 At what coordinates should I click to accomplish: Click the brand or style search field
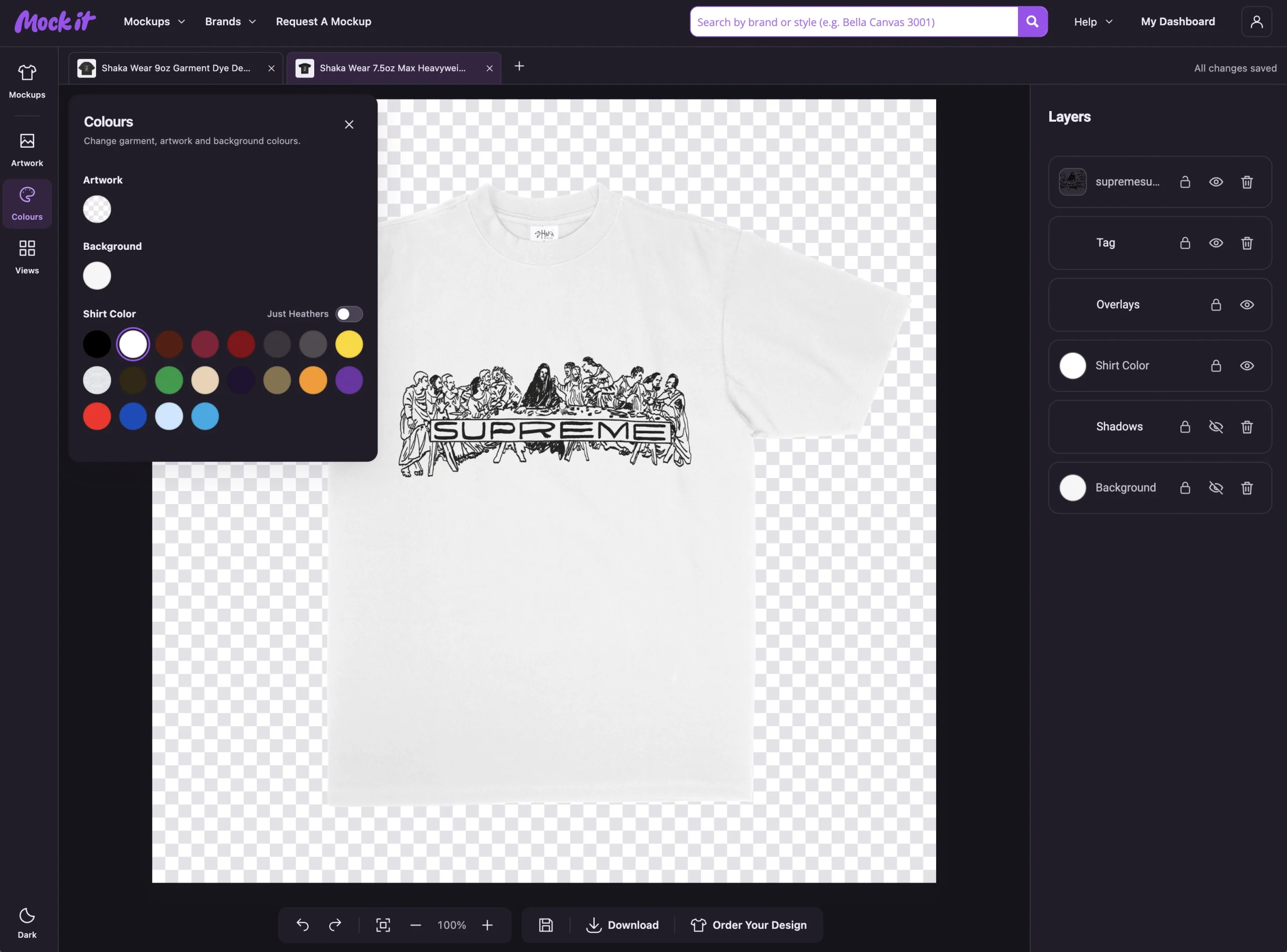point(854,22)
